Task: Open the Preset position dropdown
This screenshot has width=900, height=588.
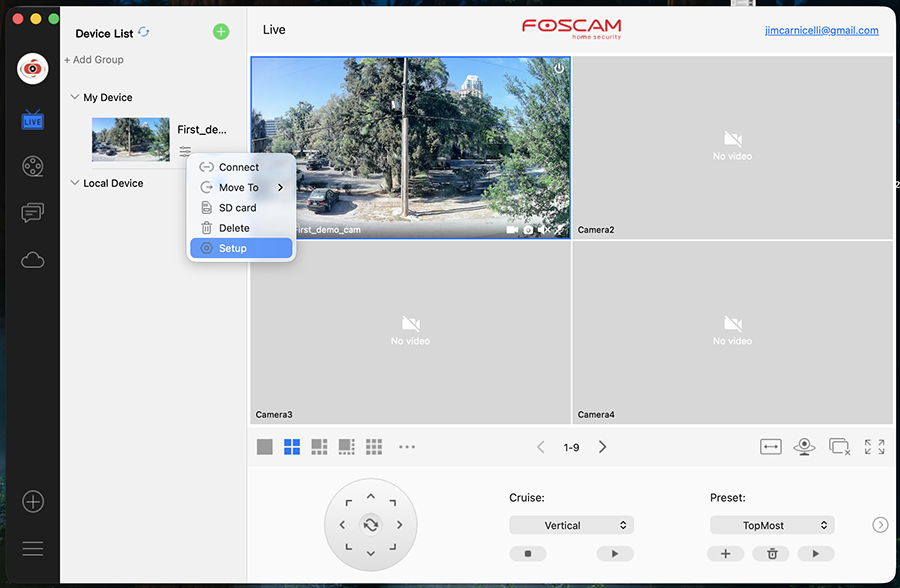Action: (772, 524)
